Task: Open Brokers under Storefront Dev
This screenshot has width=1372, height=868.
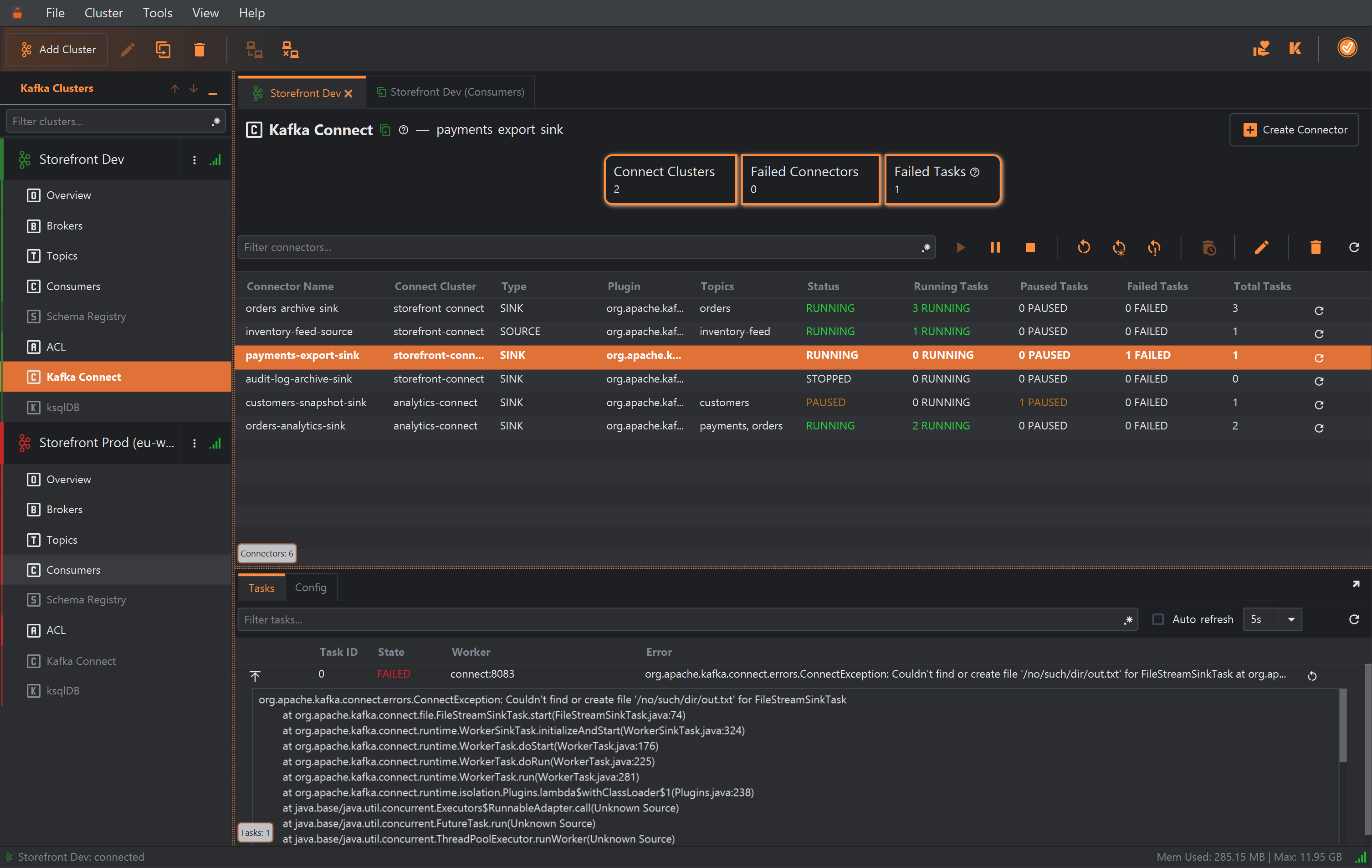Action: tap(116, 225)
